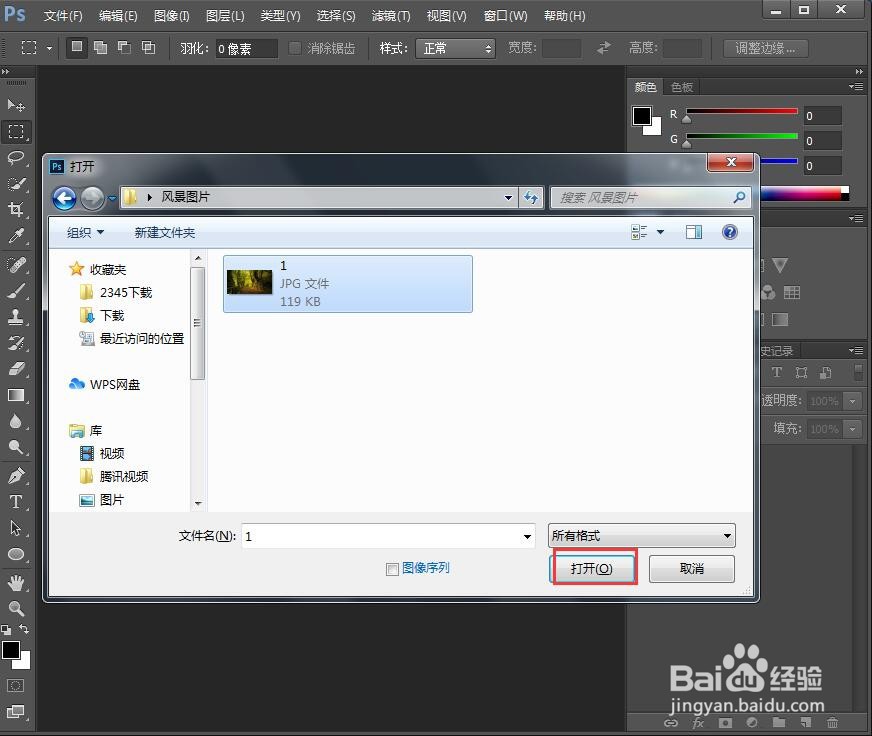
Task: Switch to the 色板 tab
Action: click(x=682, y=87)
